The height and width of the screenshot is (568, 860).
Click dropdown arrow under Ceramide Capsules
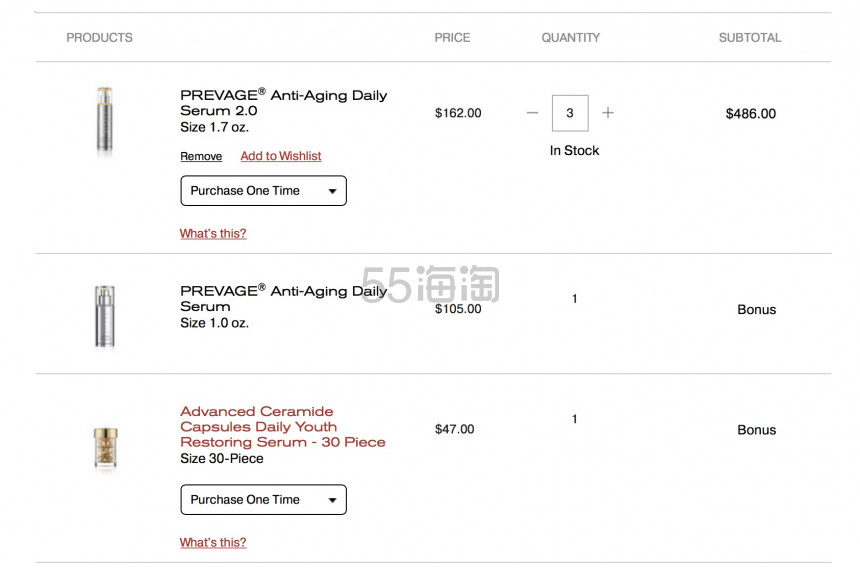[x=332, y=500]
